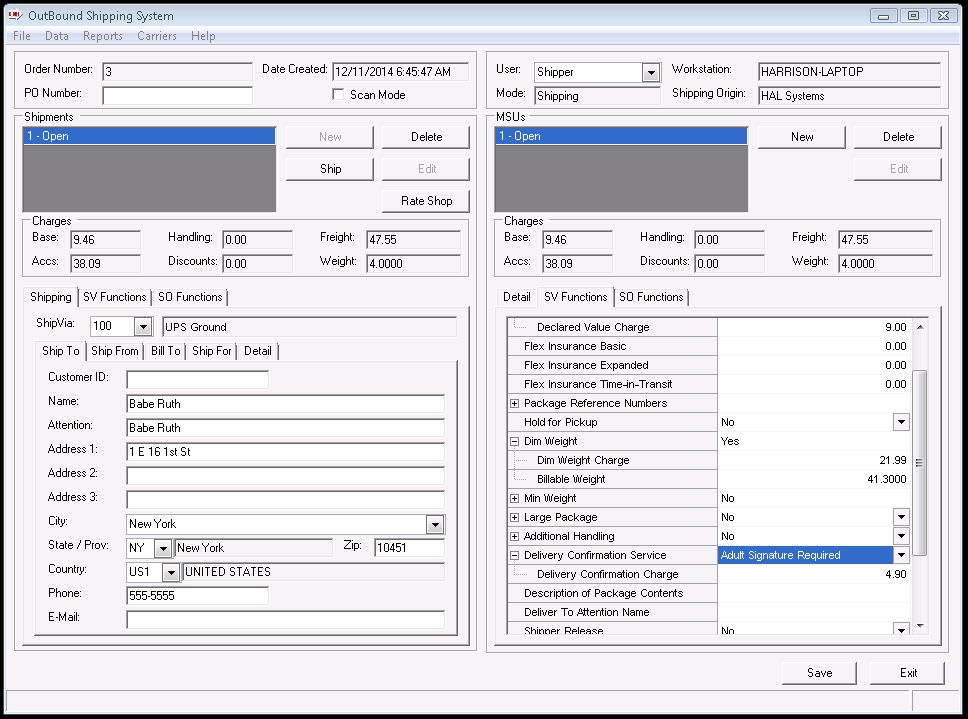The height and width of the screenshot is (719, 968).
Task: Open the Hold for Pickup dropdown arrow
Action: coord(901,422)
